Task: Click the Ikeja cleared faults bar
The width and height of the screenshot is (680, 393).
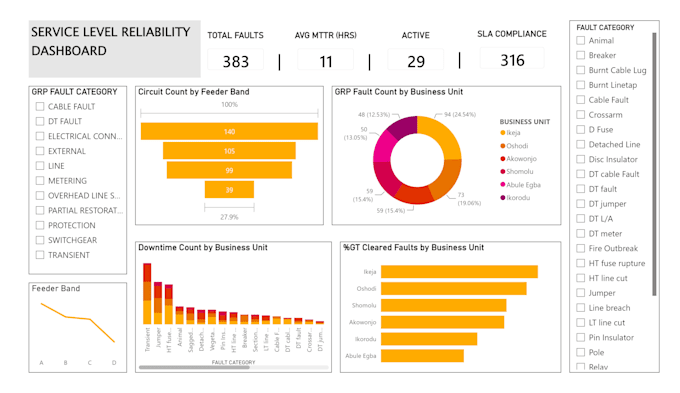Action: coord(459,272)
